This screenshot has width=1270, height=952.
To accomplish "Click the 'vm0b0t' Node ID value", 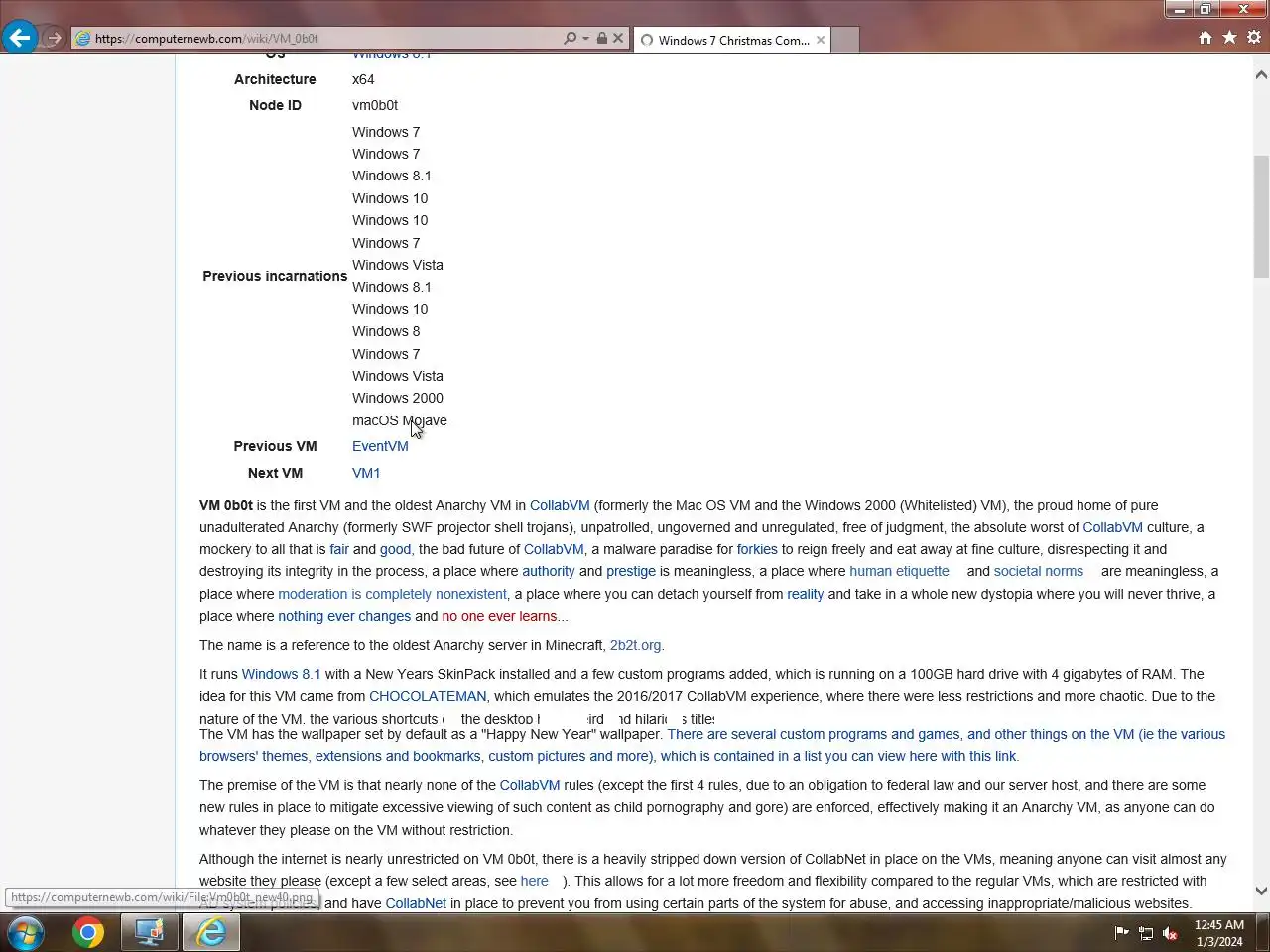I will tap(375, 105).
